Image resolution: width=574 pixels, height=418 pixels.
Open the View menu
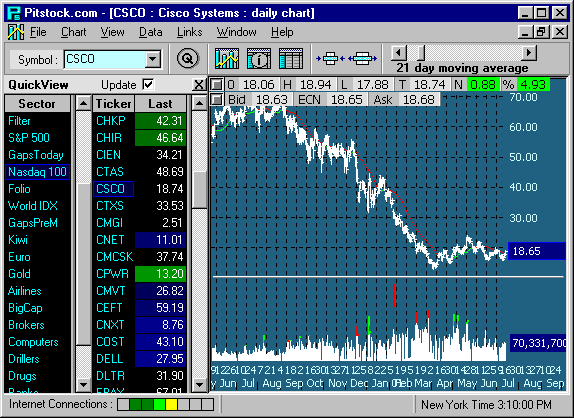point(113,32)
